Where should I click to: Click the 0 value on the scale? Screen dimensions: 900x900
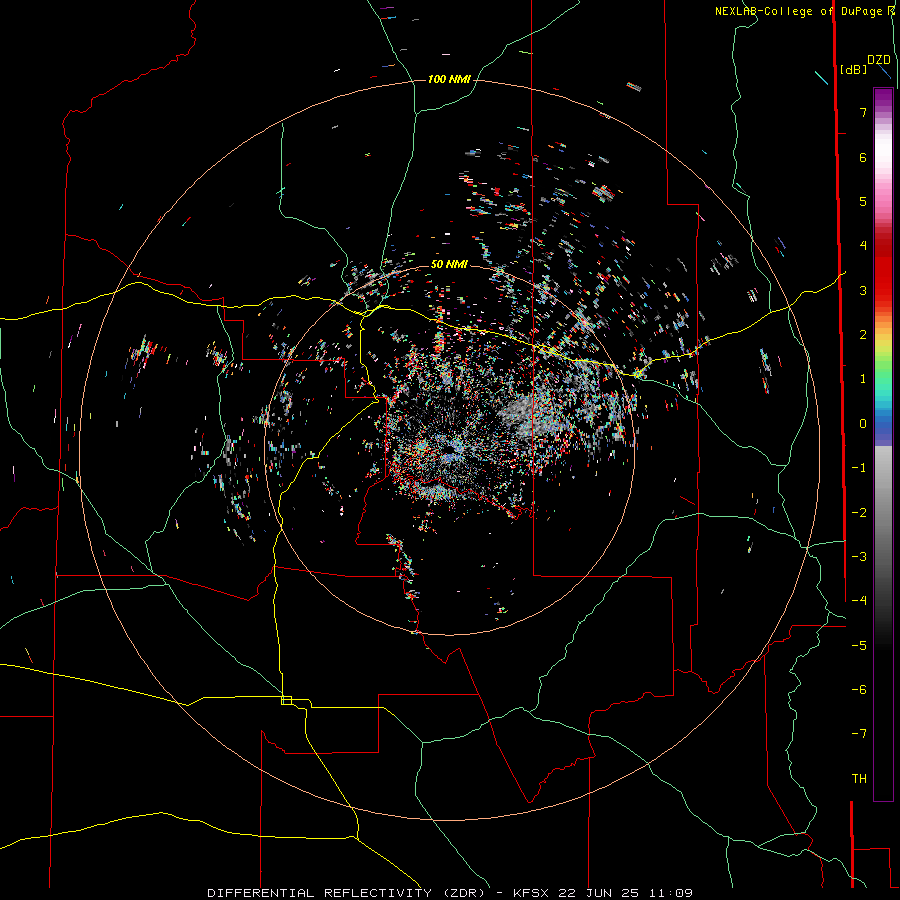coord(863,424)
